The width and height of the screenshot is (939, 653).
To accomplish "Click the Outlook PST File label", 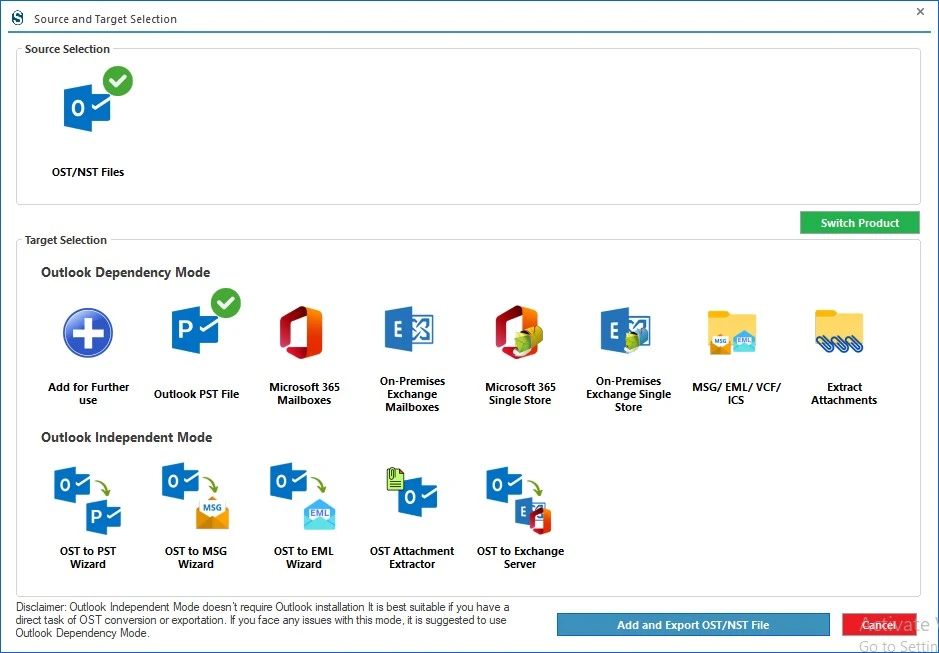I will click(x=196, y=394).
